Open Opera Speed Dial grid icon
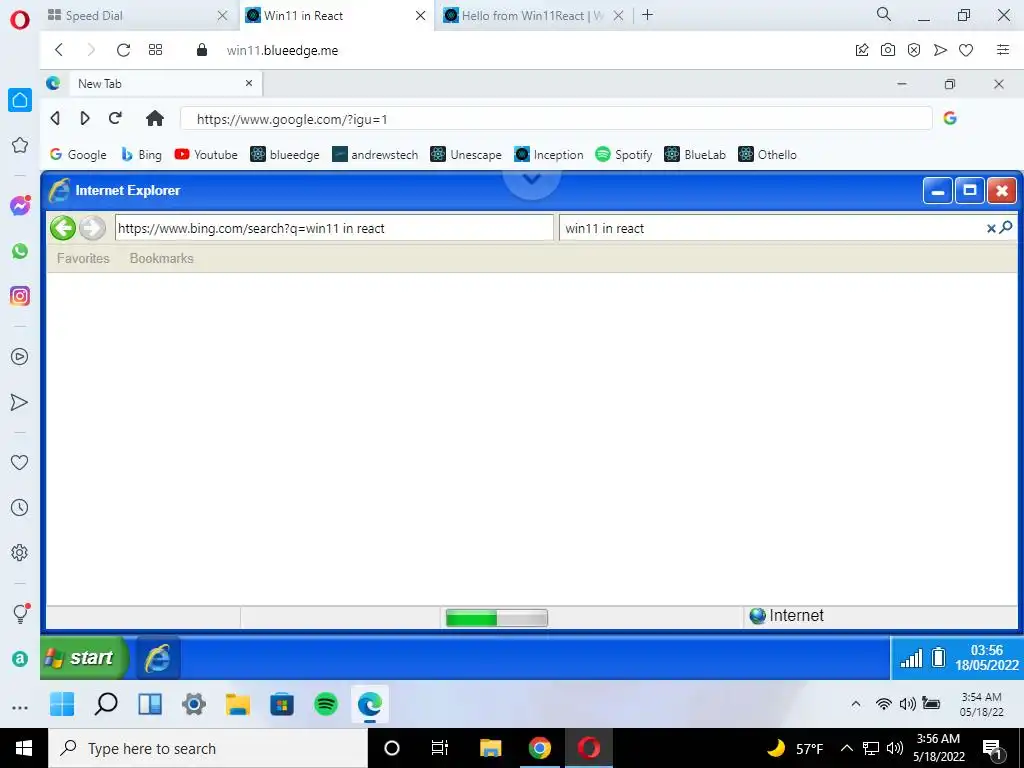Image resolution: width=1024 pixels, height=768 pixels. 155,50
